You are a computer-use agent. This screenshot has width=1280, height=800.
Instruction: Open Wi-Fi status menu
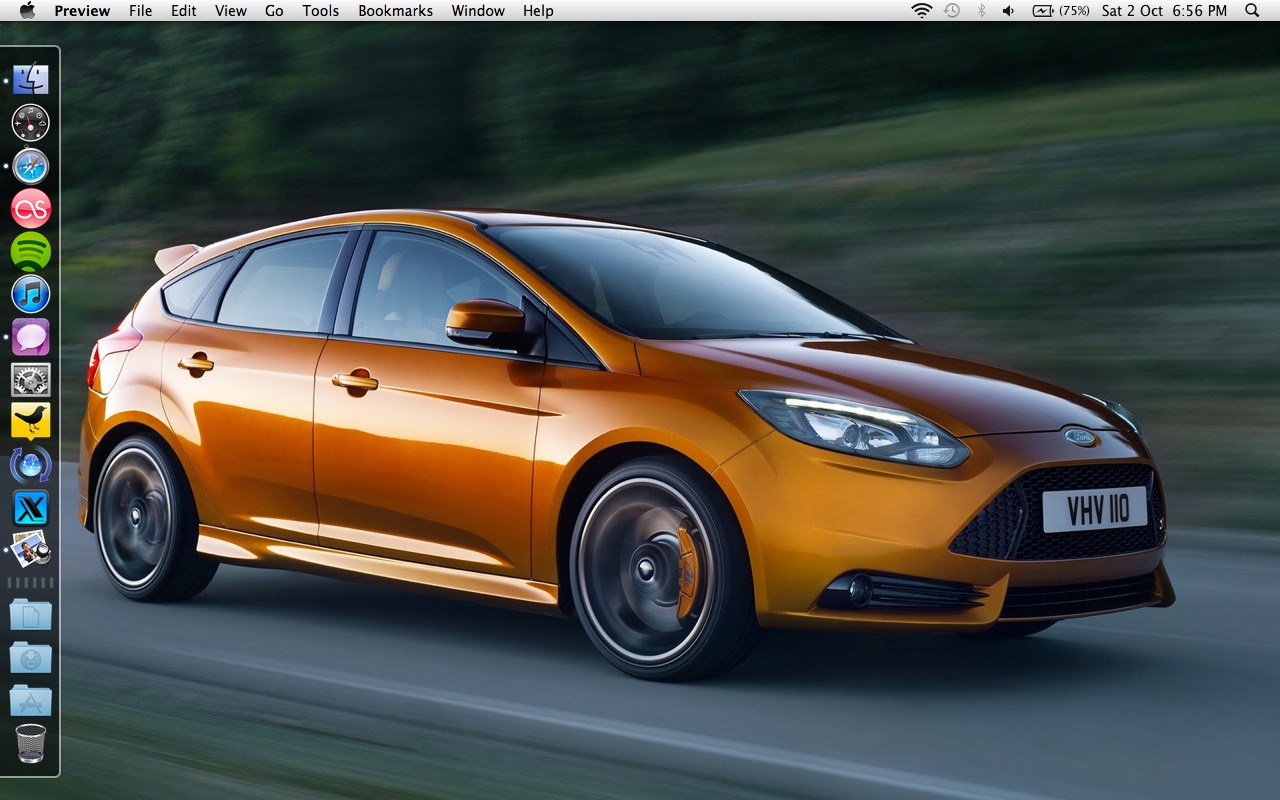point(921,11)
